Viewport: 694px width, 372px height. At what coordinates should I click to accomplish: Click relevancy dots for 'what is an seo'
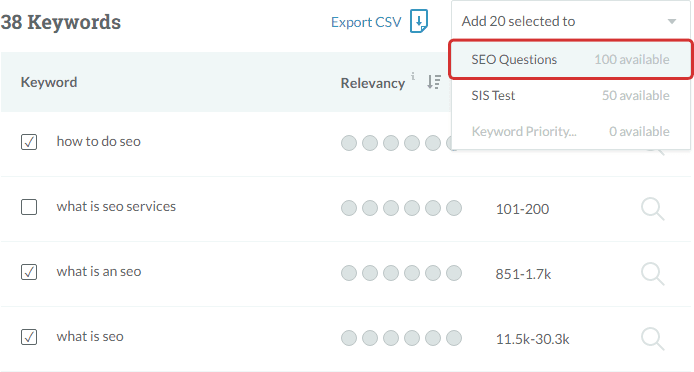coord(401,273)
